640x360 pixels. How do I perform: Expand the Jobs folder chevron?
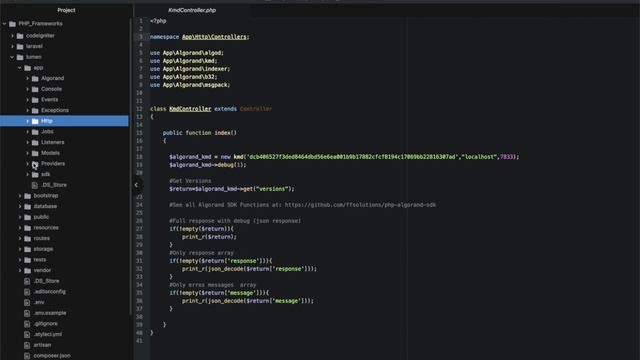pos(27,132)
